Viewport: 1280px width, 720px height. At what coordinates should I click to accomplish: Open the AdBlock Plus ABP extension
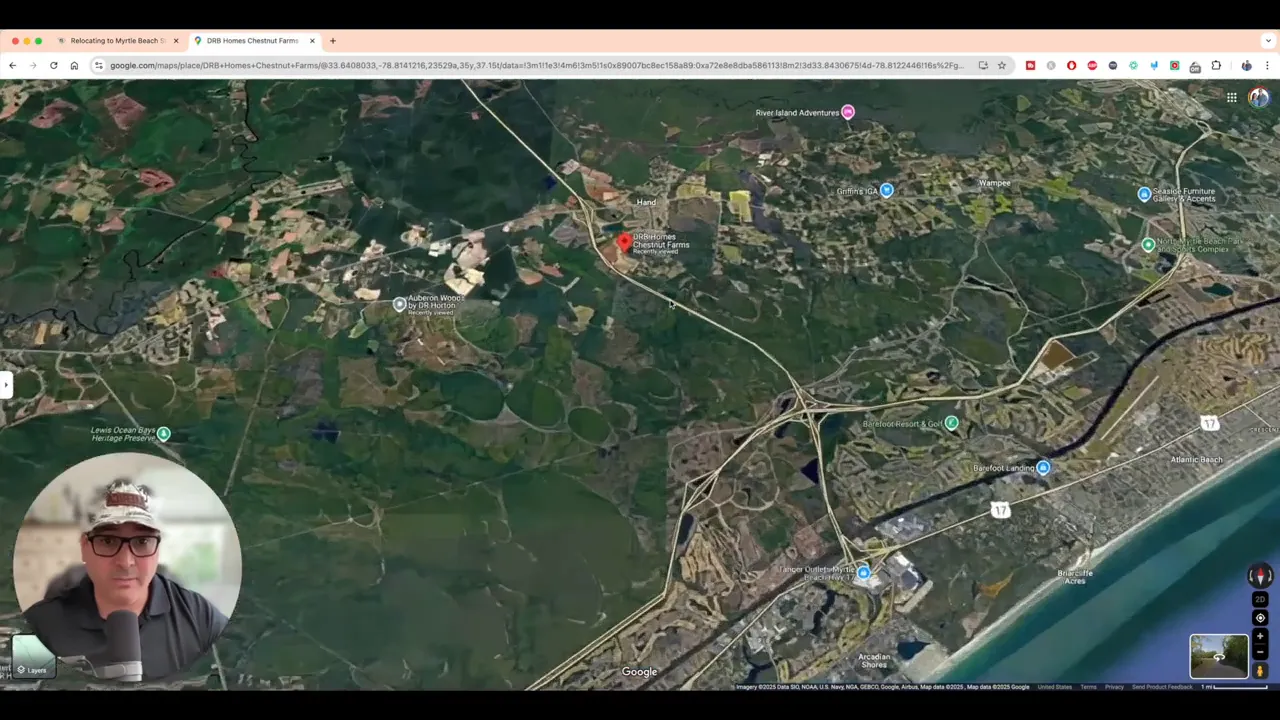[x=1092, y=66]
